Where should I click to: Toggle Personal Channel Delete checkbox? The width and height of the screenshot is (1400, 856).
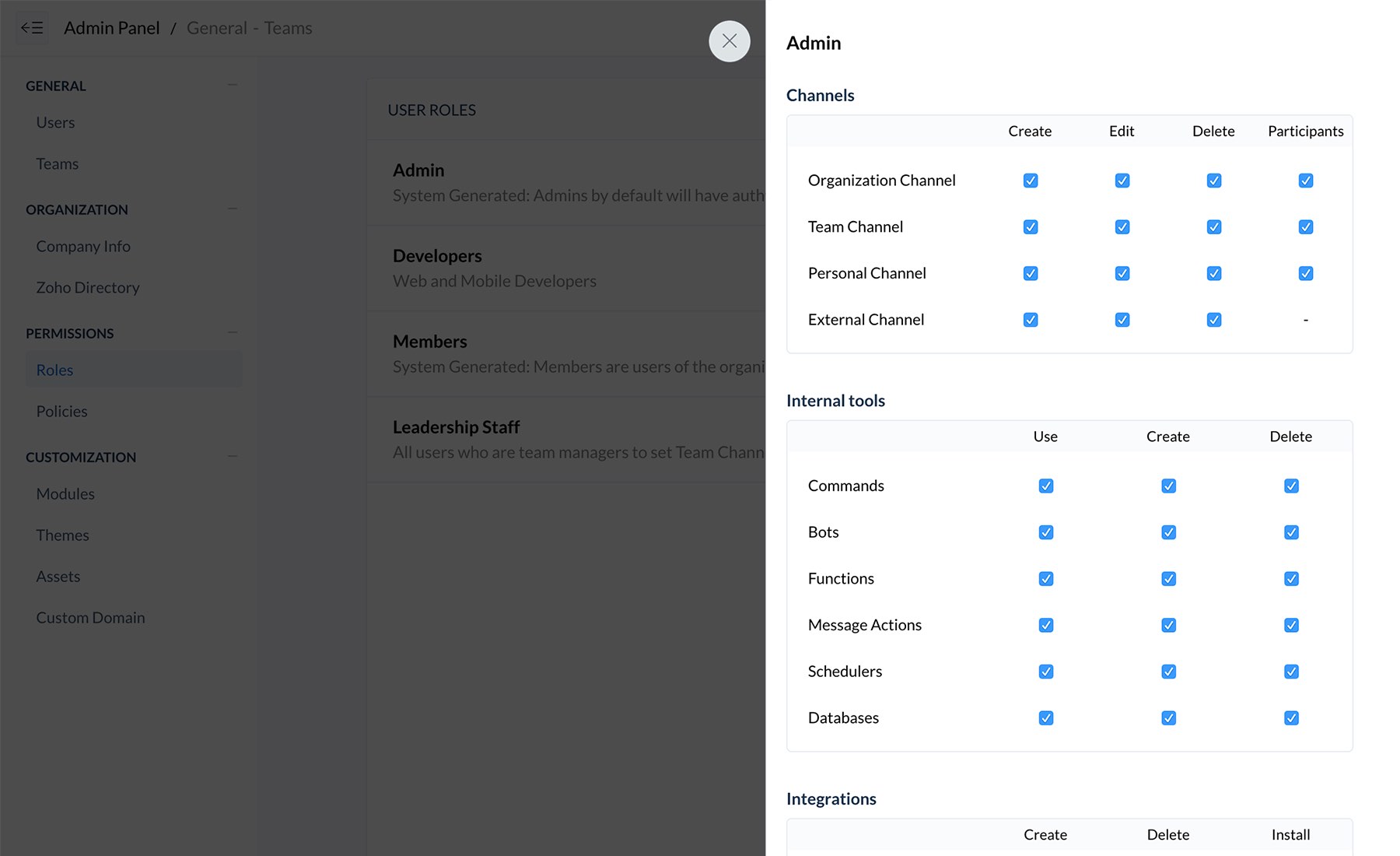point(1214,273)
